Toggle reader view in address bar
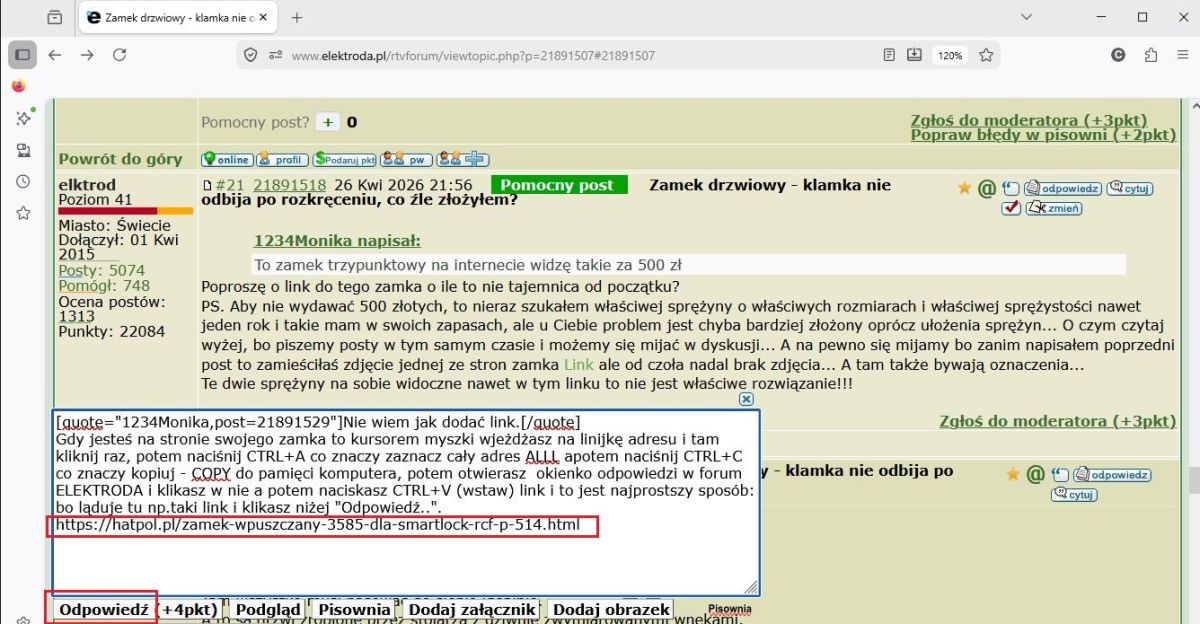The image size is (1200, 624). click(x=889, y=55)
